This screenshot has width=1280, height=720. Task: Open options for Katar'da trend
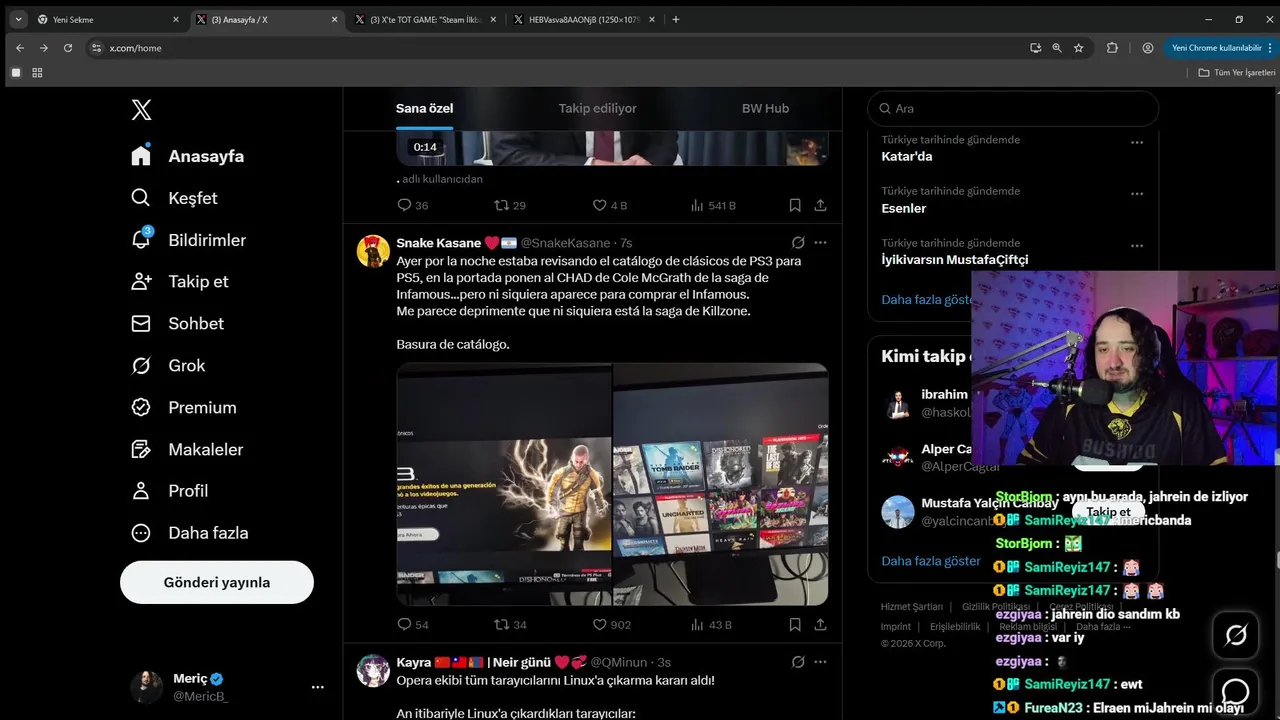(x=1137, y=142)
